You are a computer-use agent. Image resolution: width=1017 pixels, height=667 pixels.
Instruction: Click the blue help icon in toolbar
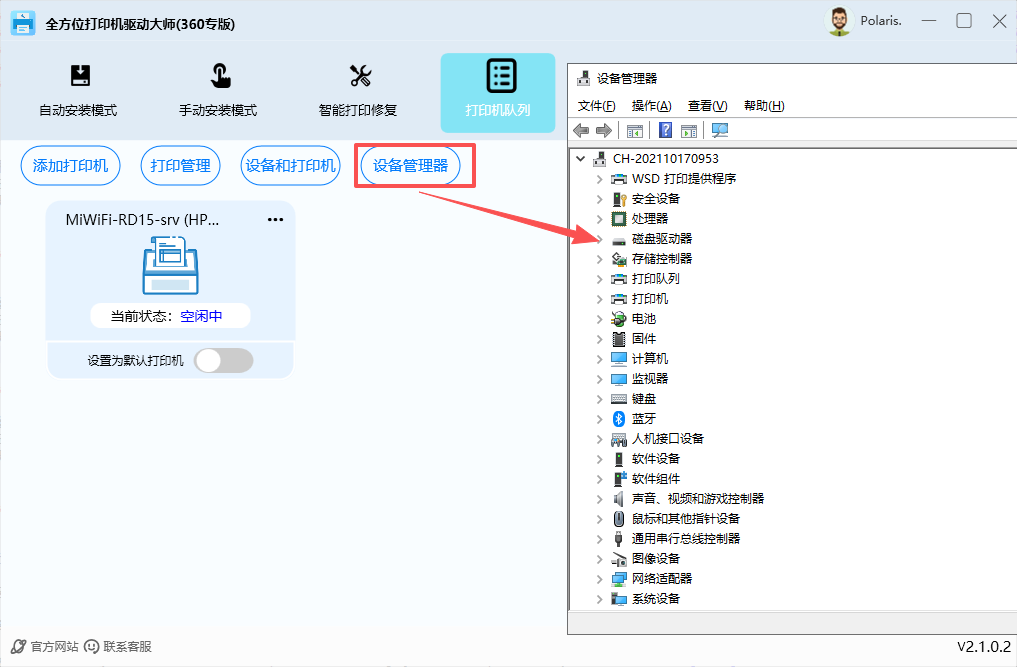[664, 131]
